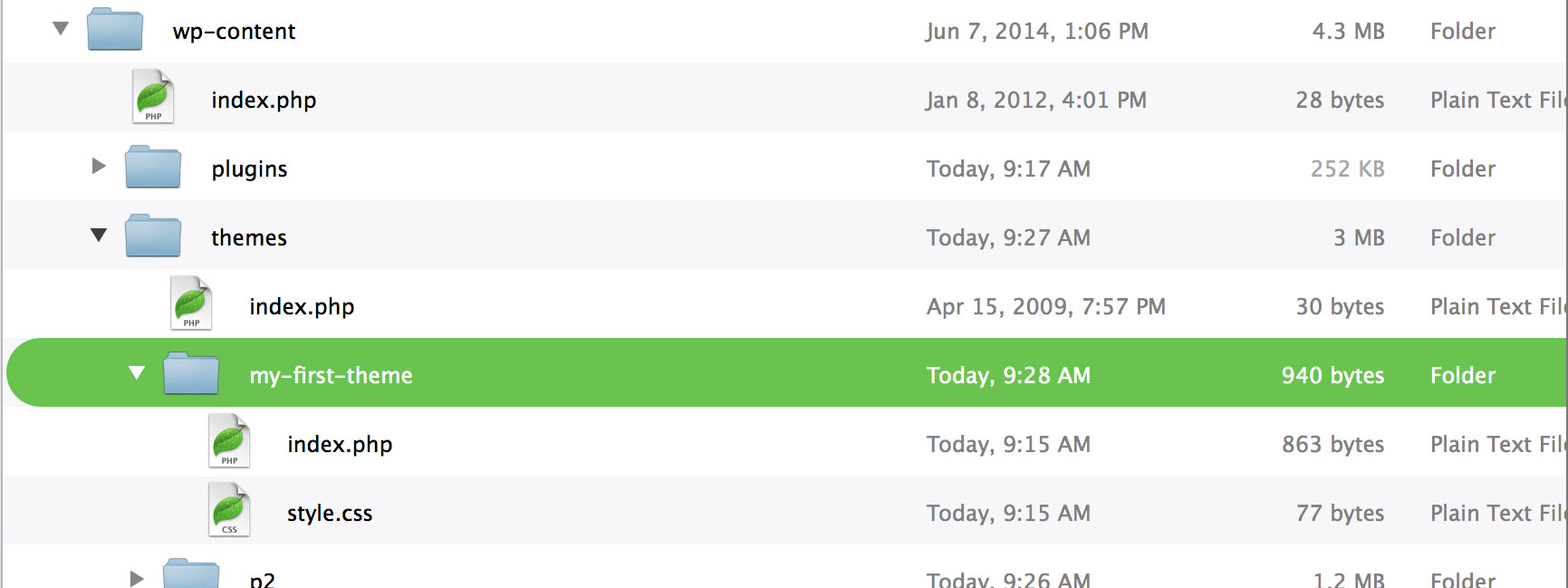The height and width of the screenshot is (588, 1568).
Task: Expand the p2 theme folder
Action: point(136,577)
